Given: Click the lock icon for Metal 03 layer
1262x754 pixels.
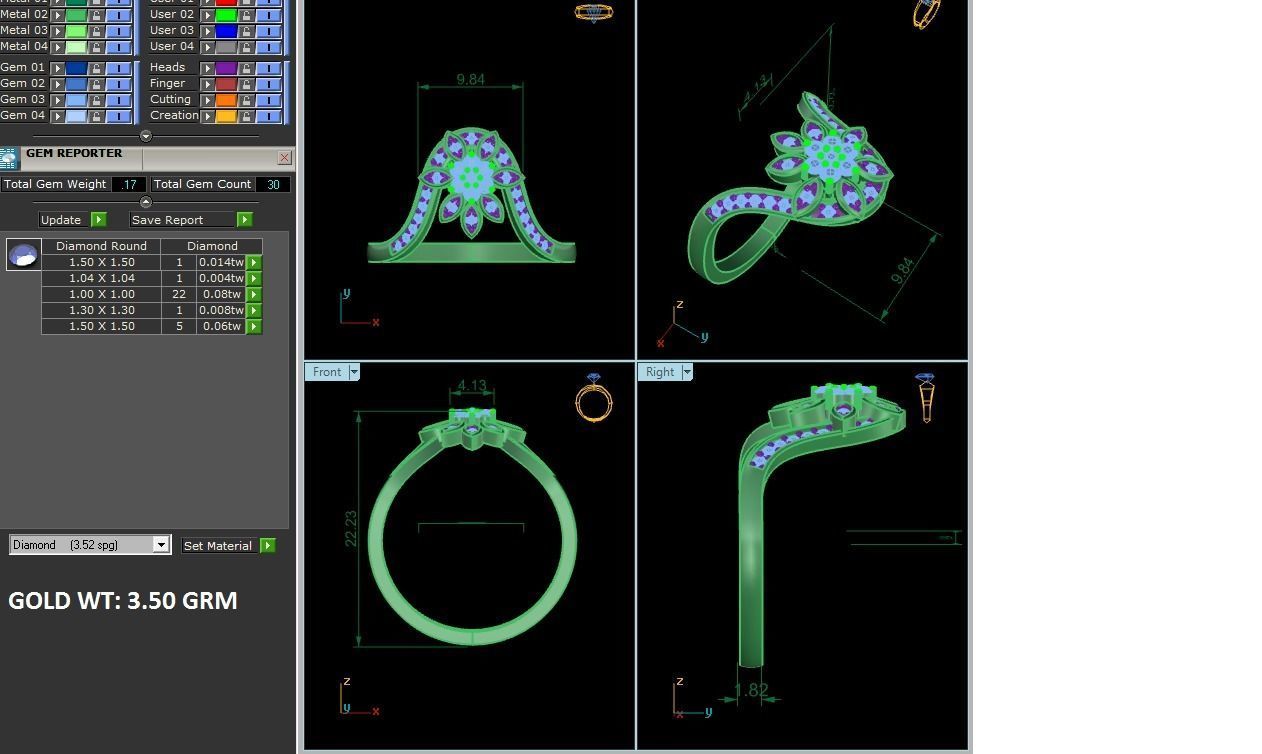Looking at the screenshot, I should pyautogui.click(x=96, y=31).
